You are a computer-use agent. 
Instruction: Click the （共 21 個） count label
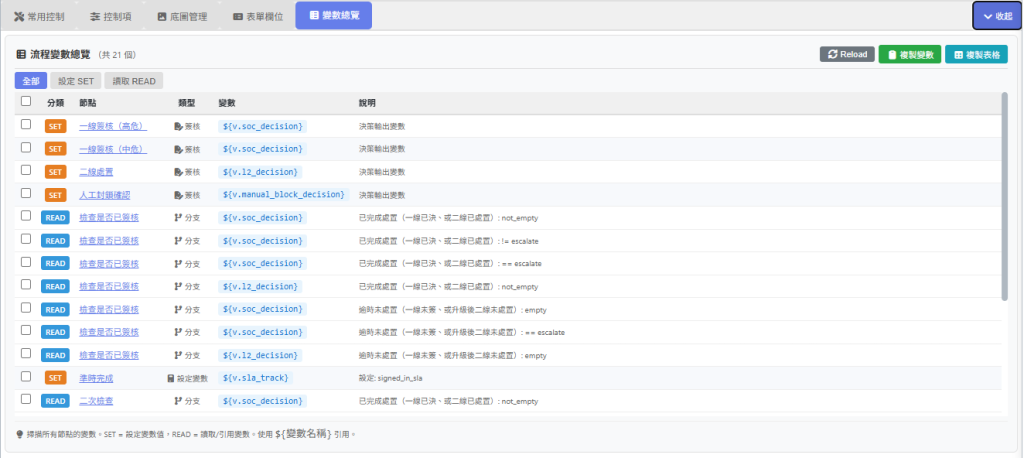(117, 55)
